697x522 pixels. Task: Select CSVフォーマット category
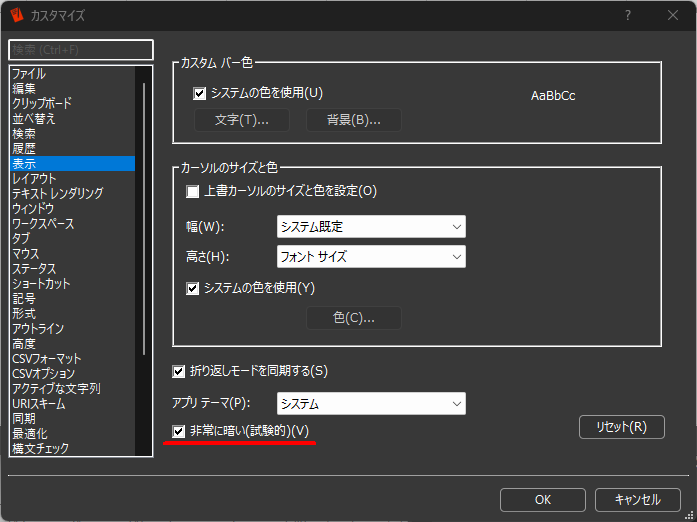[72, 359]
